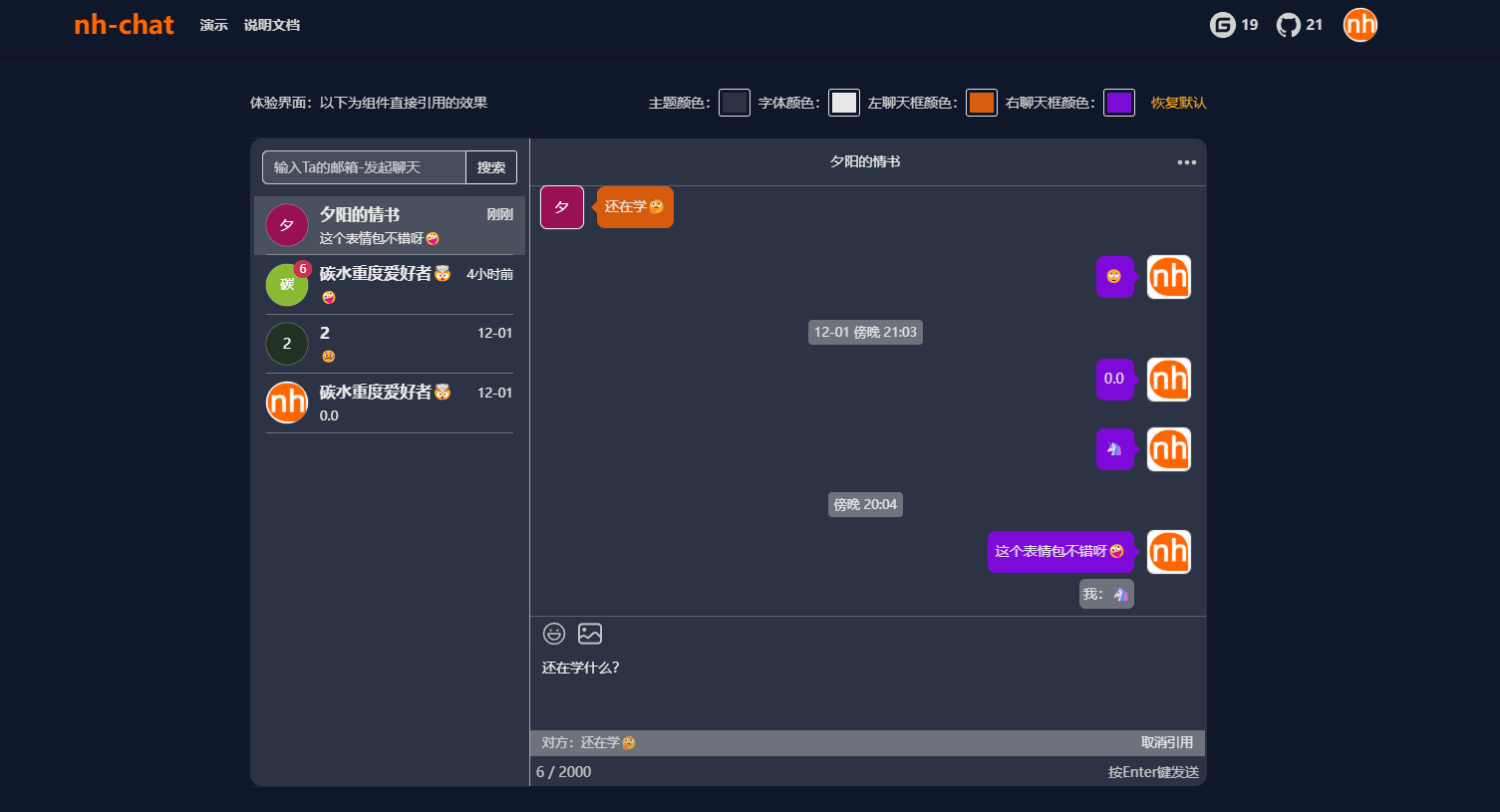
Task: Open the 字体颜色 white color swatch
Action: point(844,103)
